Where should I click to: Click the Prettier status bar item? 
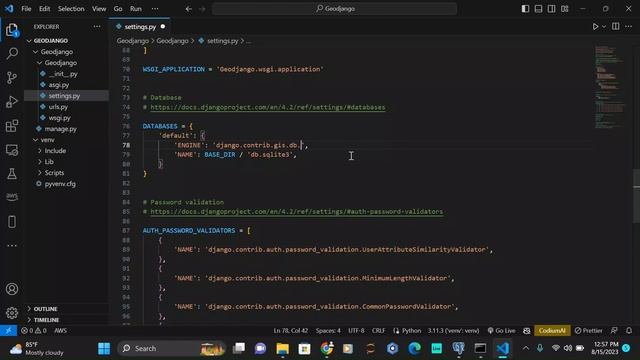(588, 331)
